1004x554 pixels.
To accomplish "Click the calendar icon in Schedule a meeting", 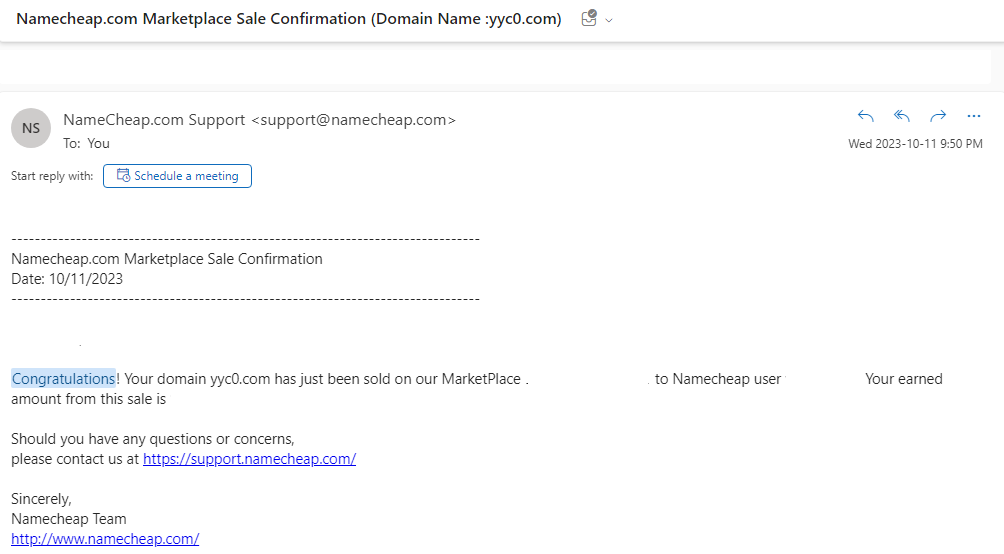I will [123, 175].
